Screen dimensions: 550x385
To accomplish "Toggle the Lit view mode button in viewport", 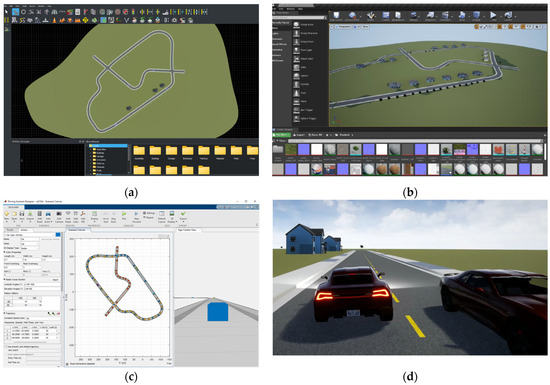I will click(x=355, y=27).
